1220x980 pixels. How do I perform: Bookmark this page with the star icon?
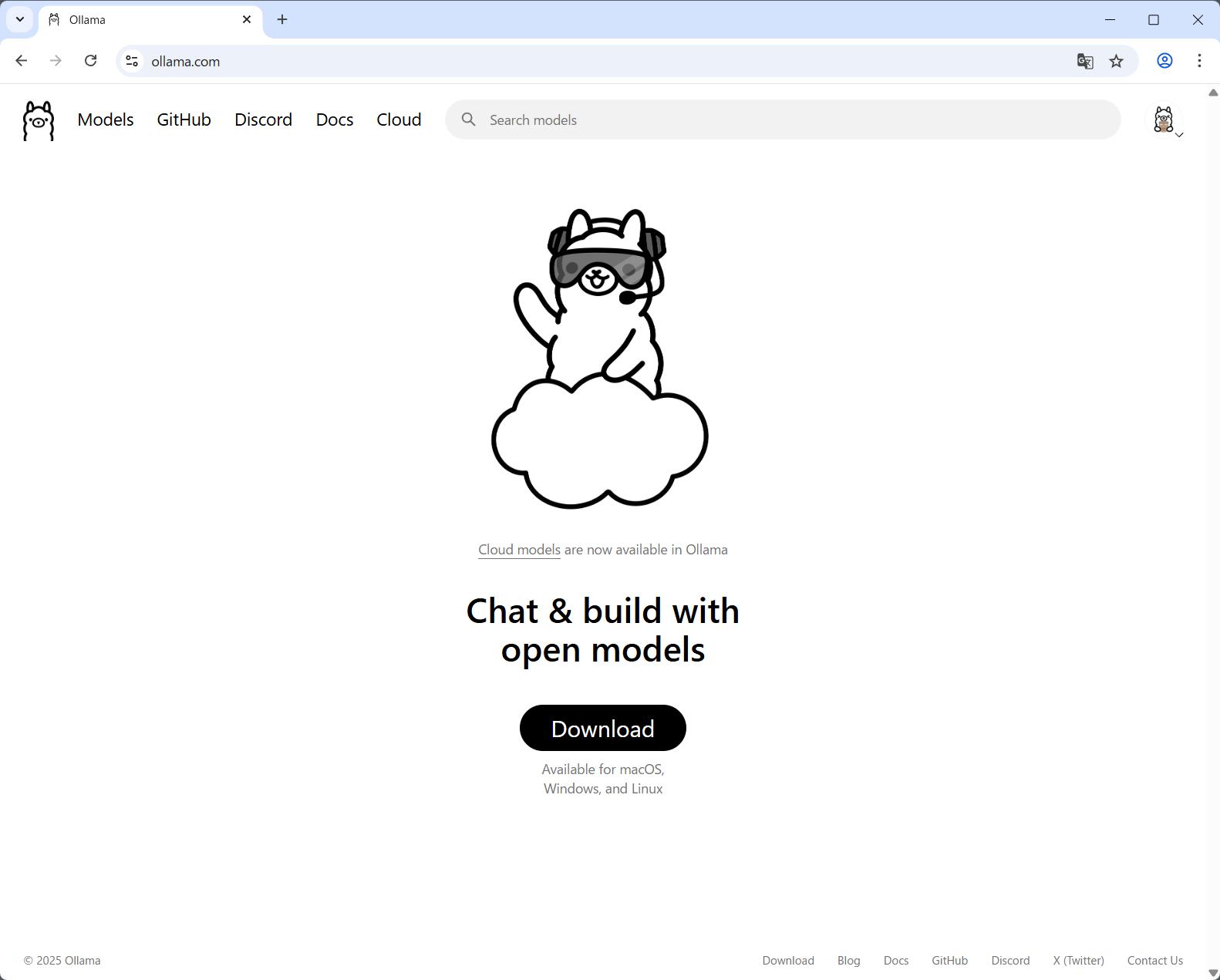tap(1116, 61)
